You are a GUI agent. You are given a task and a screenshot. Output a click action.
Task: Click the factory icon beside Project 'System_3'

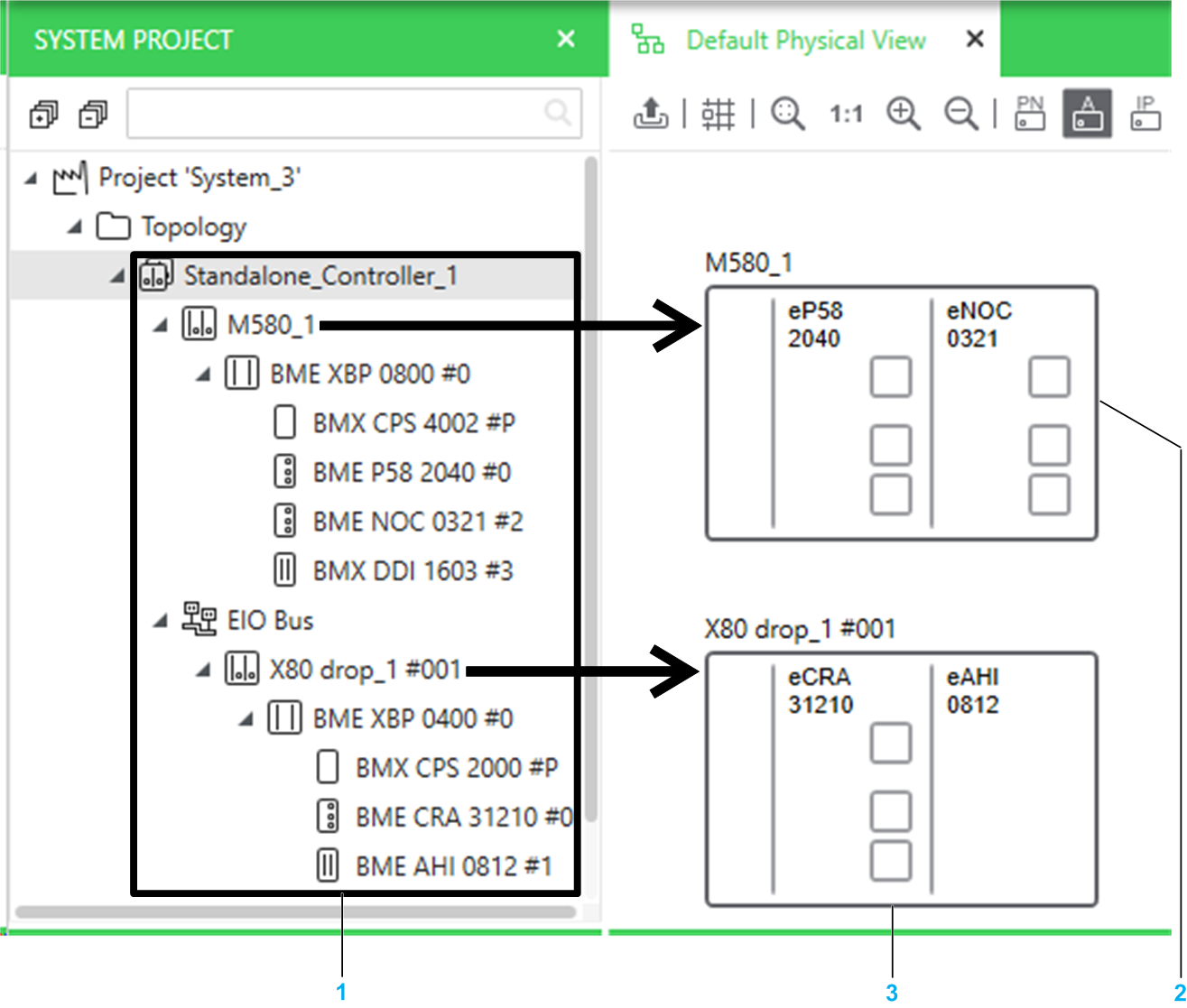point(70,177)
